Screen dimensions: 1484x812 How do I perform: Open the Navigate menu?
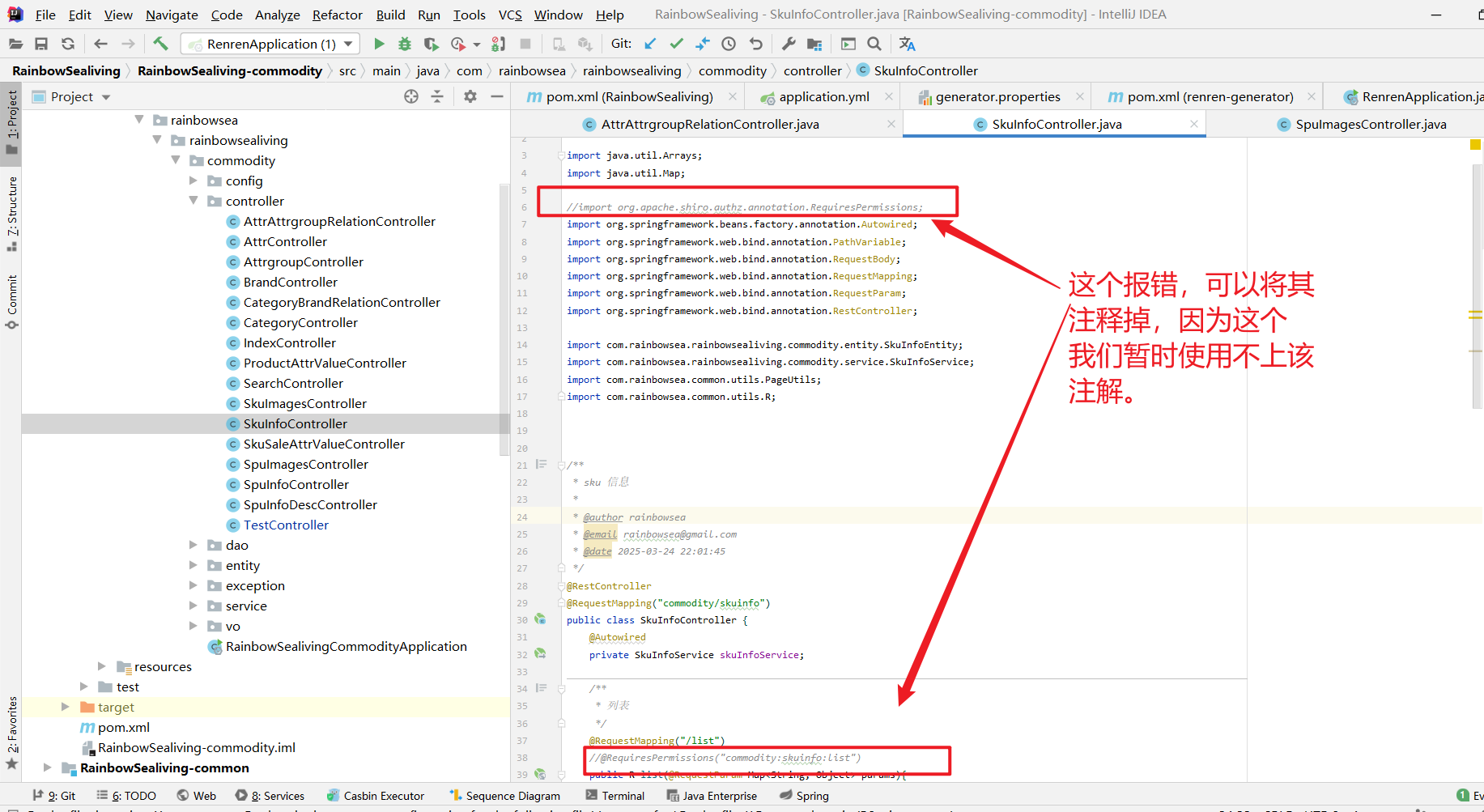coord(172,15)
